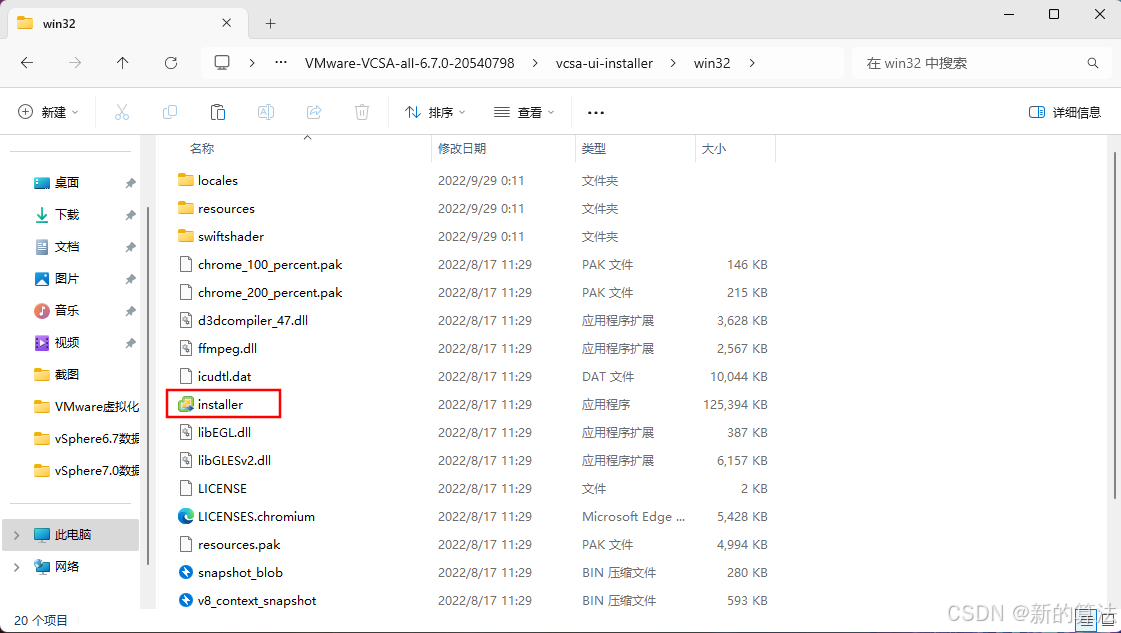Sort by 类型 column header
The height and width of the screenshot is (633, 1121).
593,149
